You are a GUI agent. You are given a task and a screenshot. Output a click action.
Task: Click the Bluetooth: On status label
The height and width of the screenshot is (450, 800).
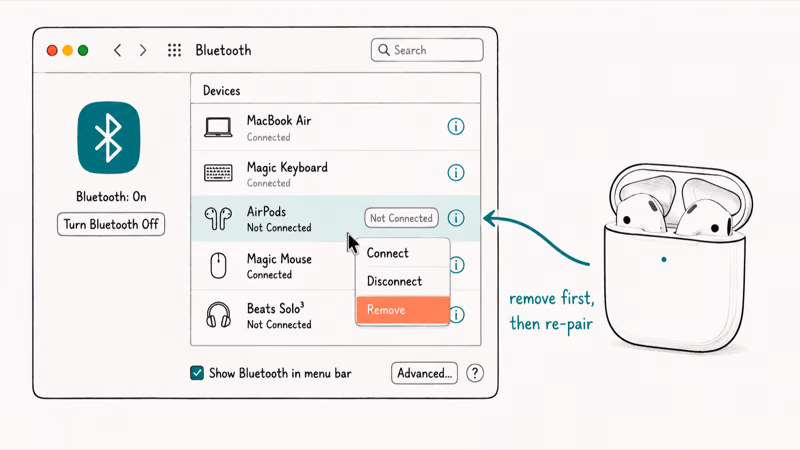(x=111, y=196)
